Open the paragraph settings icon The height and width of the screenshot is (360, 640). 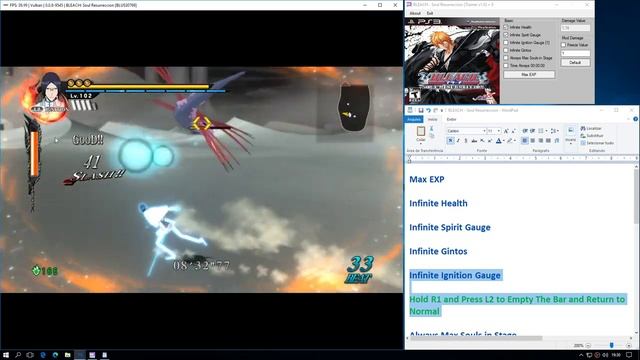point(556,140)
